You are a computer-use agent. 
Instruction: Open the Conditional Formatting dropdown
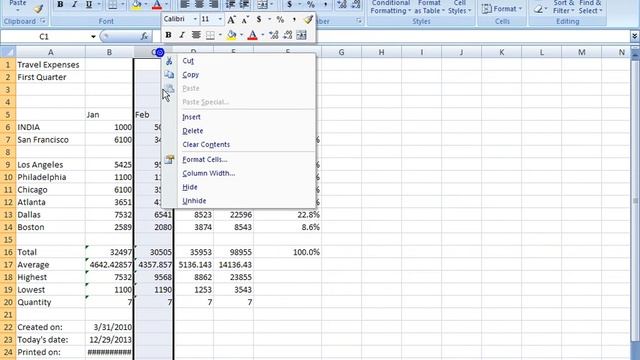391,7
